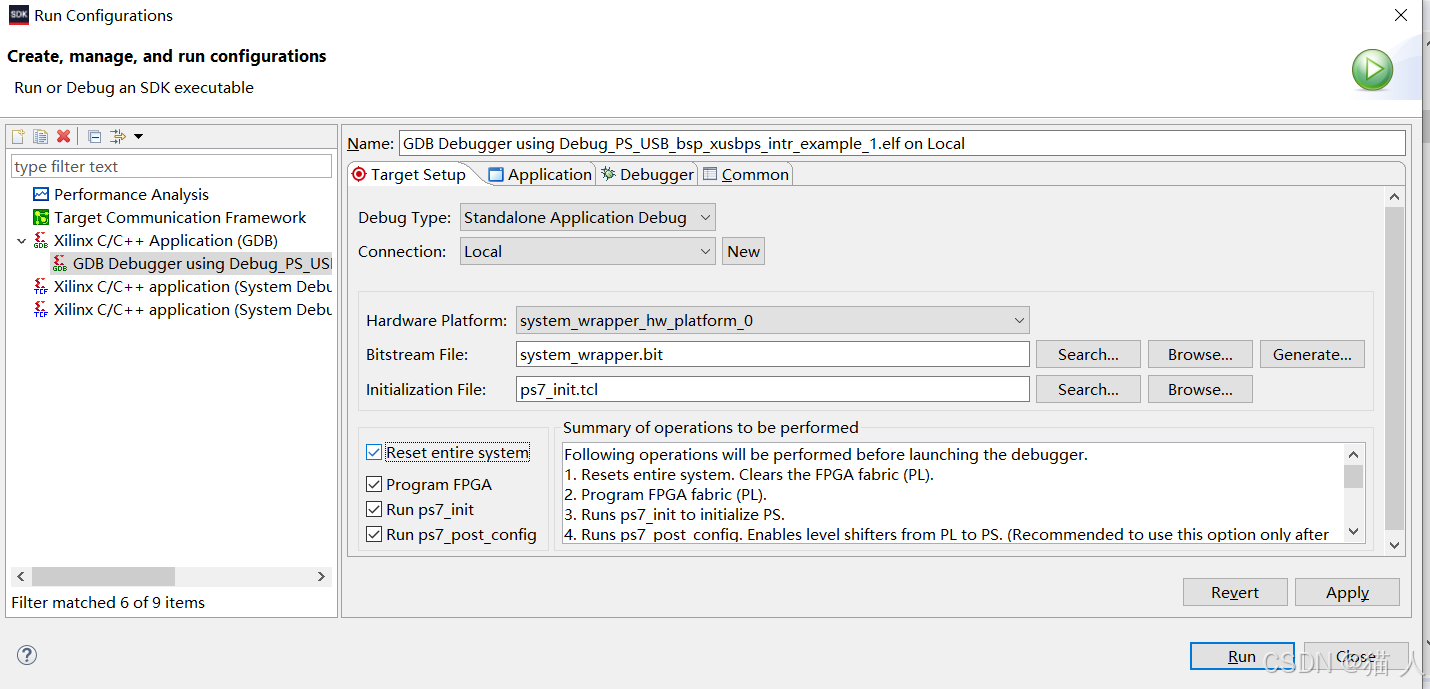Screen dimensions: 1430x689
Task: Click the type filter text box
Action: [171, 166]
